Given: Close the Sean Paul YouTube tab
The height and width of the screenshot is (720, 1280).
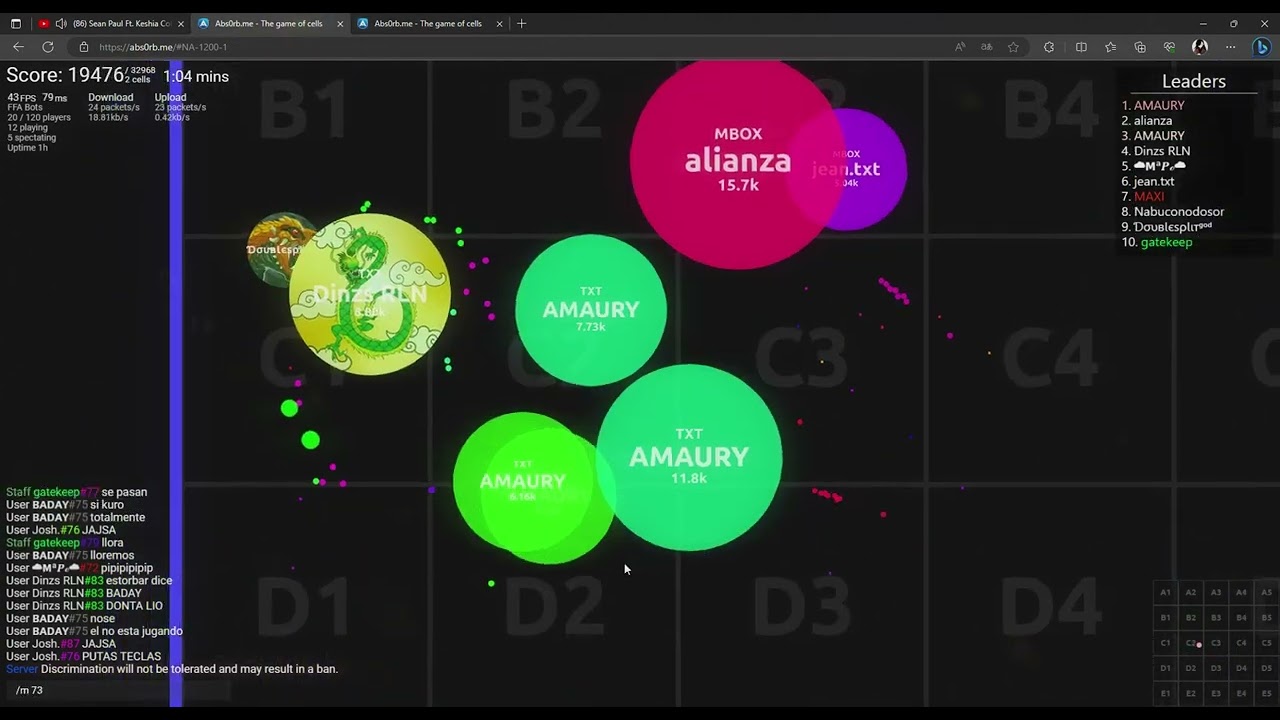Looking at the screenshot, I should (x=181, y=23).
